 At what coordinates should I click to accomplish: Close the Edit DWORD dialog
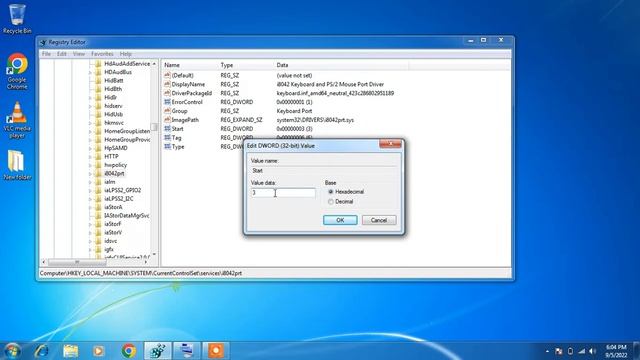tap(390, 144)
